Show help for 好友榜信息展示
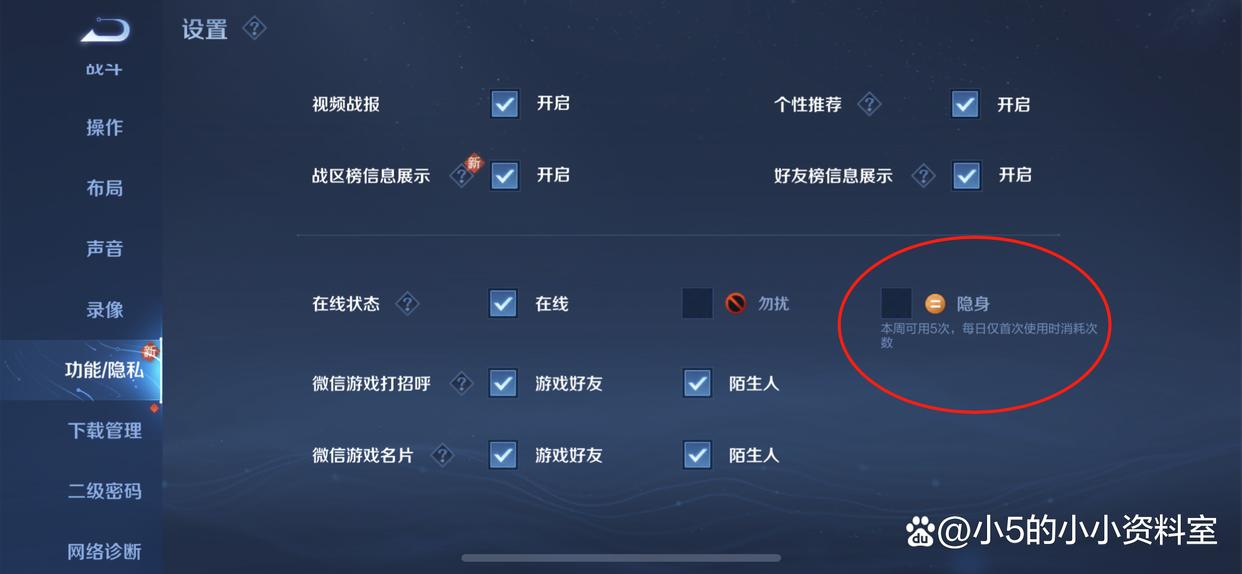The height and width of the screenshot is (574, 1242). (x=923, y=176)
